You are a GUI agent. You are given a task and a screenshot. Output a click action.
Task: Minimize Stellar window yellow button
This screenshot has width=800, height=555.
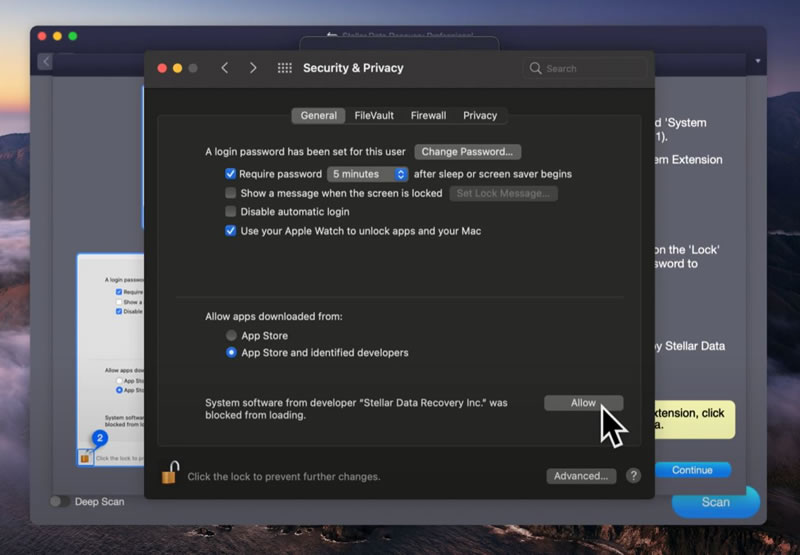pyautogui.click(x=58, y=36)
